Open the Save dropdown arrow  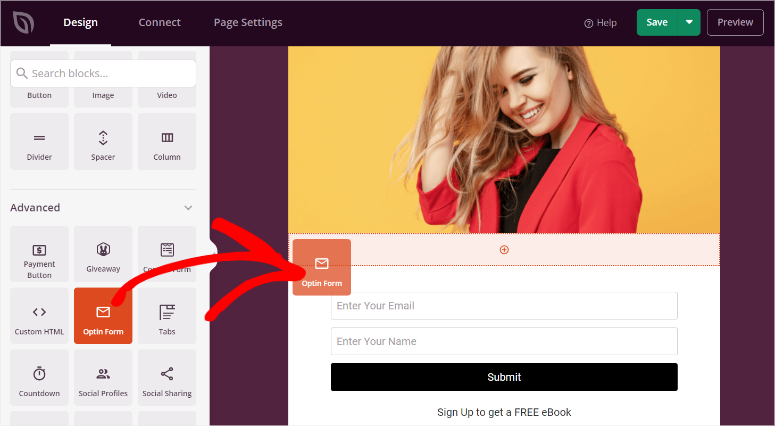tap(689, 22)
